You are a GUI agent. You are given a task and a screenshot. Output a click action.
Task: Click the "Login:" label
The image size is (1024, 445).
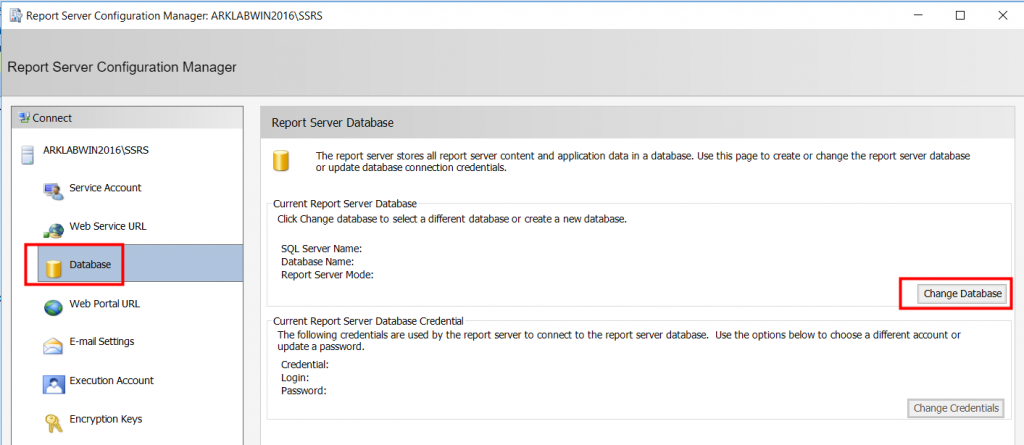click(295, 378)
